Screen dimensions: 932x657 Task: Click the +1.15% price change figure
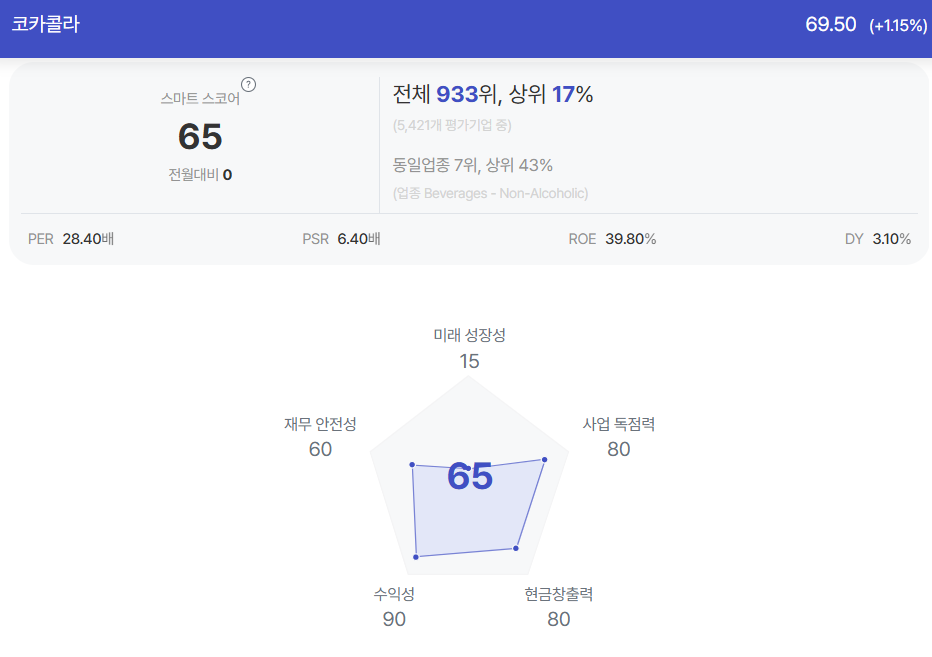point(898,26)
